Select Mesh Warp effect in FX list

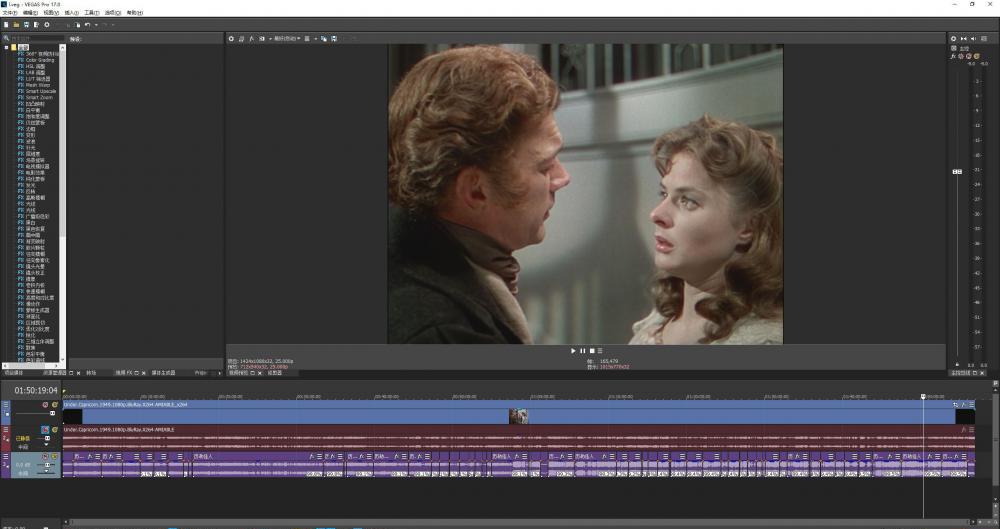point(38,85)
